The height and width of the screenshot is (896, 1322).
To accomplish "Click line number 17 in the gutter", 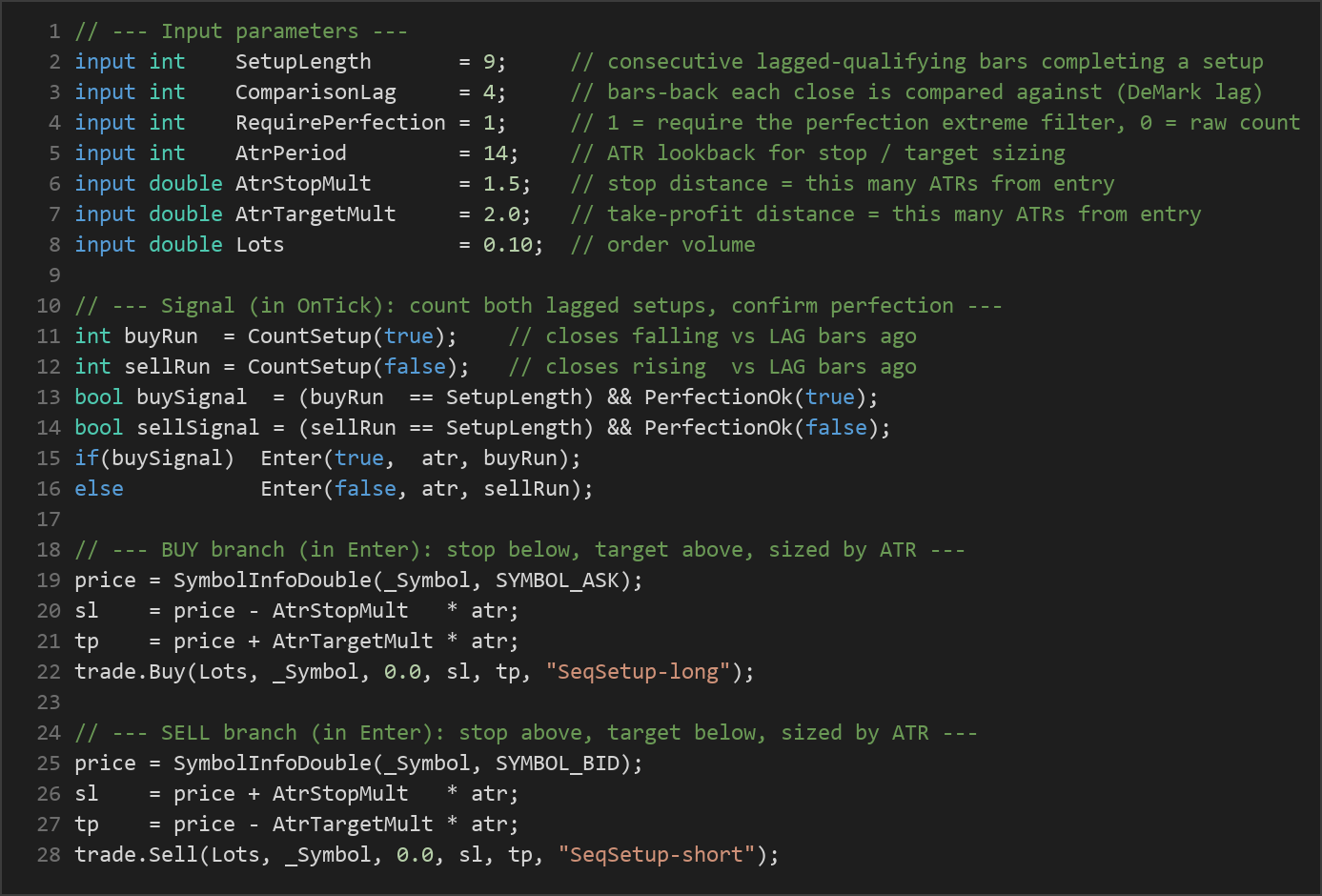I will tap(49, 519).
